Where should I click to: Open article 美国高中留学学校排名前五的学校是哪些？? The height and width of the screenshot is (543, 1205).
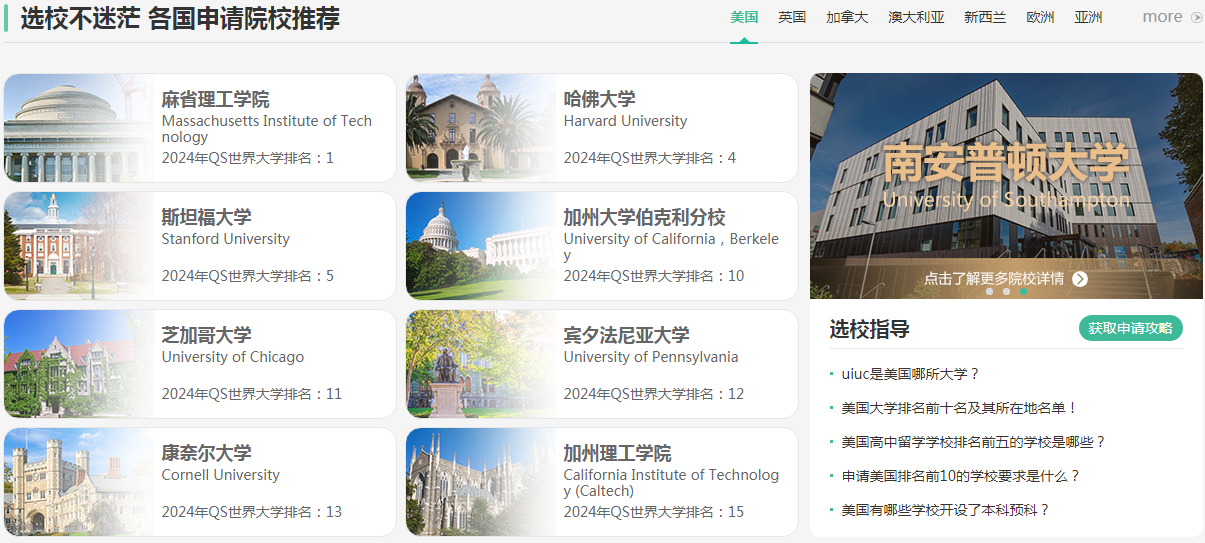pos(973,442)
